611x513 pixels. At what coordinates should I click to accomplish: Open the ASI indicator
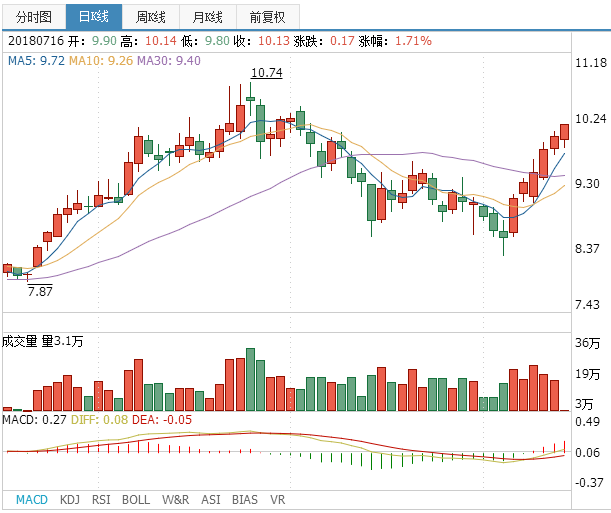pyautogui.click(x=211, y=499)
